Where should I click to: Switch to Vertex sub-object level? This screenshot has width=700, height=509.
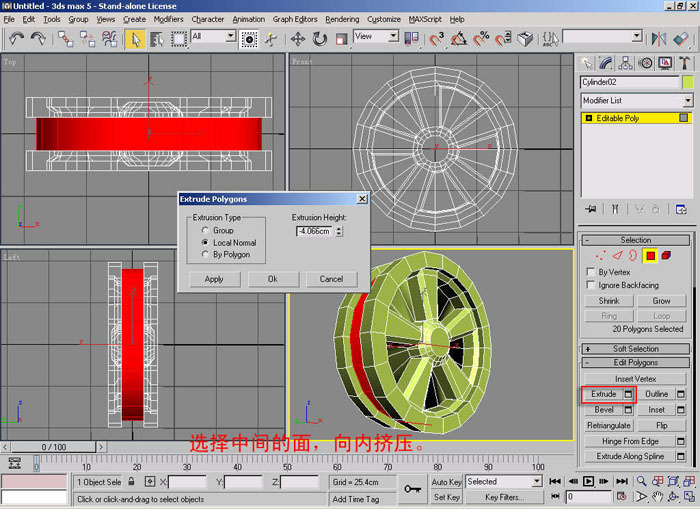(601, 256)
